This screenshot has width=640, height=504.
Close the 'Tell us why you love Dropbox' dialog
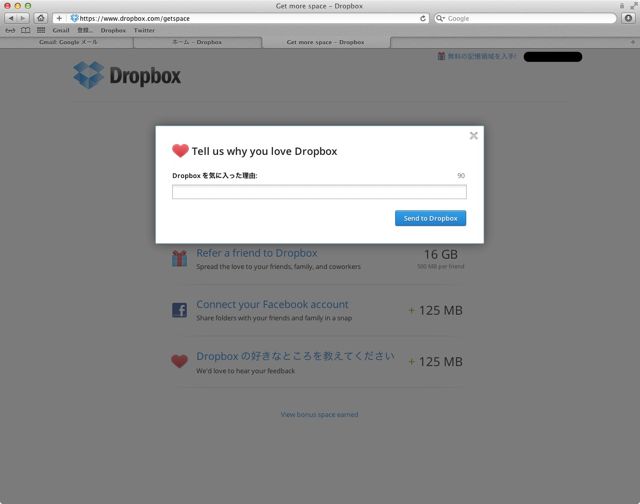(473, 135)
